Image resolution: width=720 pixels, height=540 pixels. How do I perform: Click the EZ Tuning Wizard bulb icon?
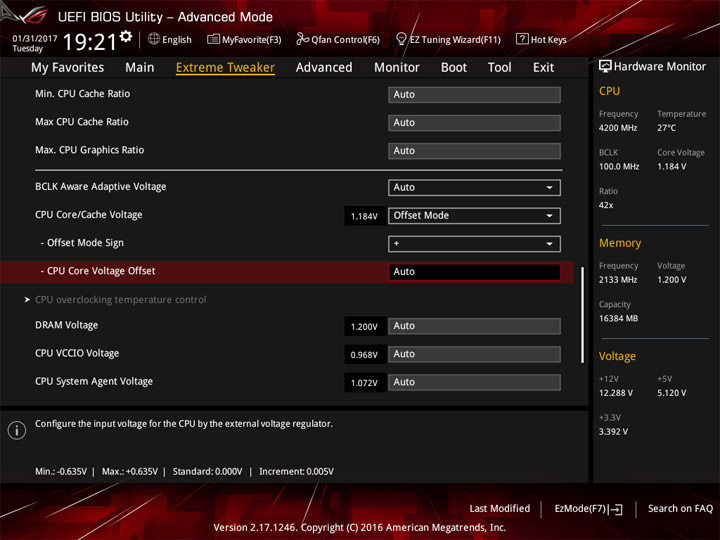(x=401, y=39)
